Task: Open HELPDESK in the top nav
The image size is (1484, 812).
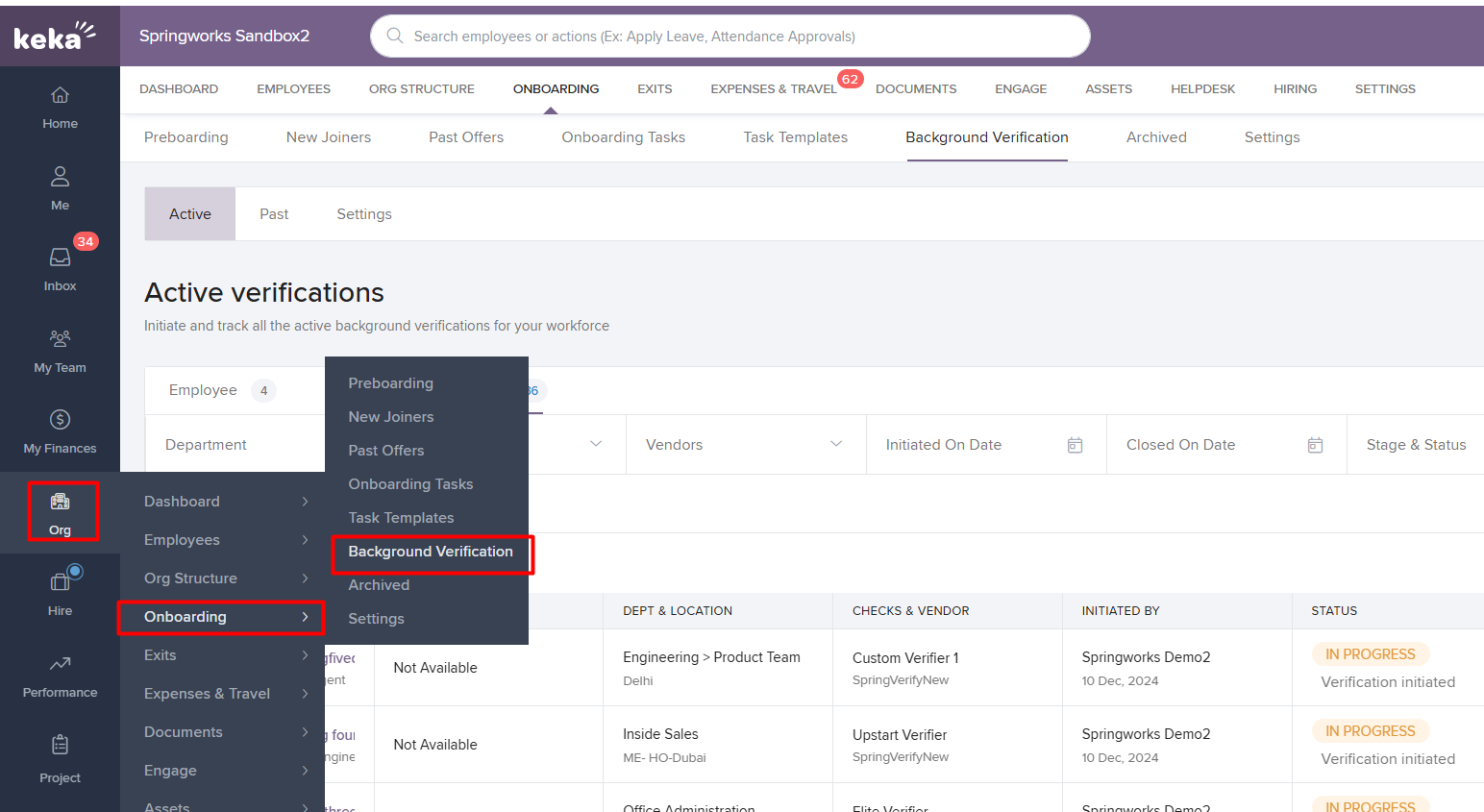Action: click(x=1202, y=88)
